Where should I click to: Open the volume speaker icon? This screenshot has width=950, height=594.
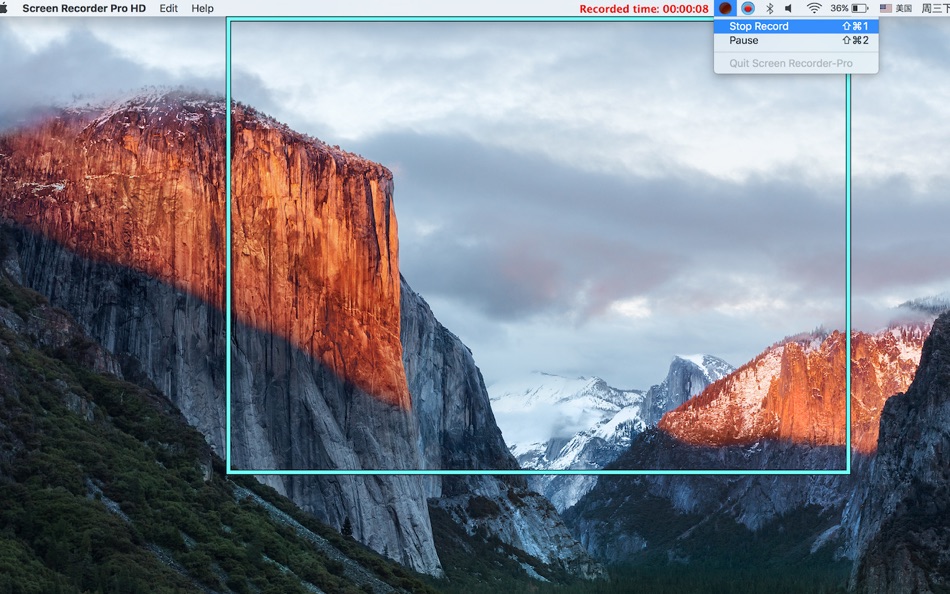coord(789,8)
